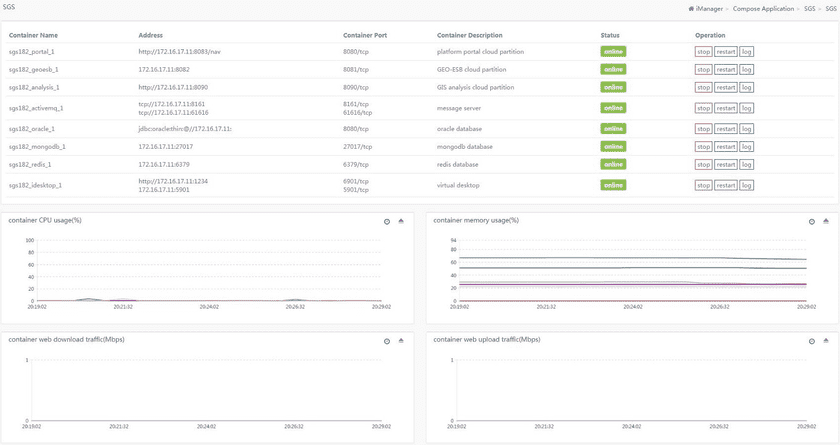Click the online status badge for sgs182_redis_1
This screenshot has height=445, width=840.
[x=613, y=165]
